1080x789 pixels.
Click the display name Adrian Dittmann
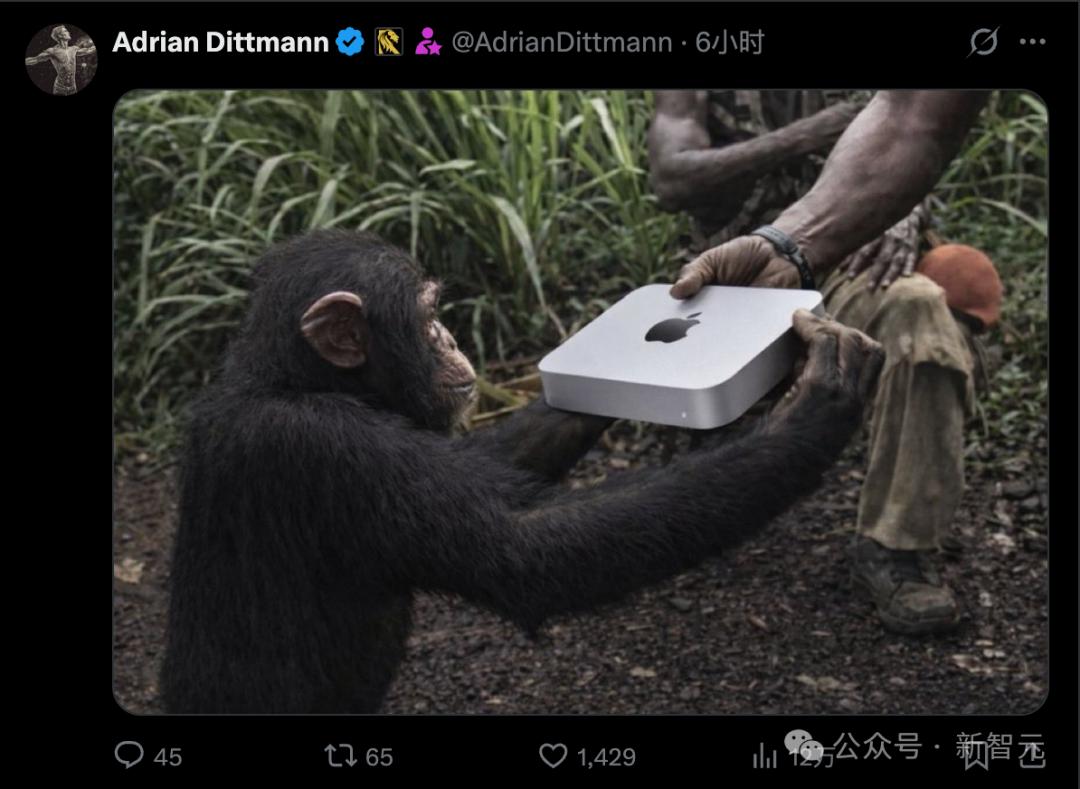coord(220,42)
